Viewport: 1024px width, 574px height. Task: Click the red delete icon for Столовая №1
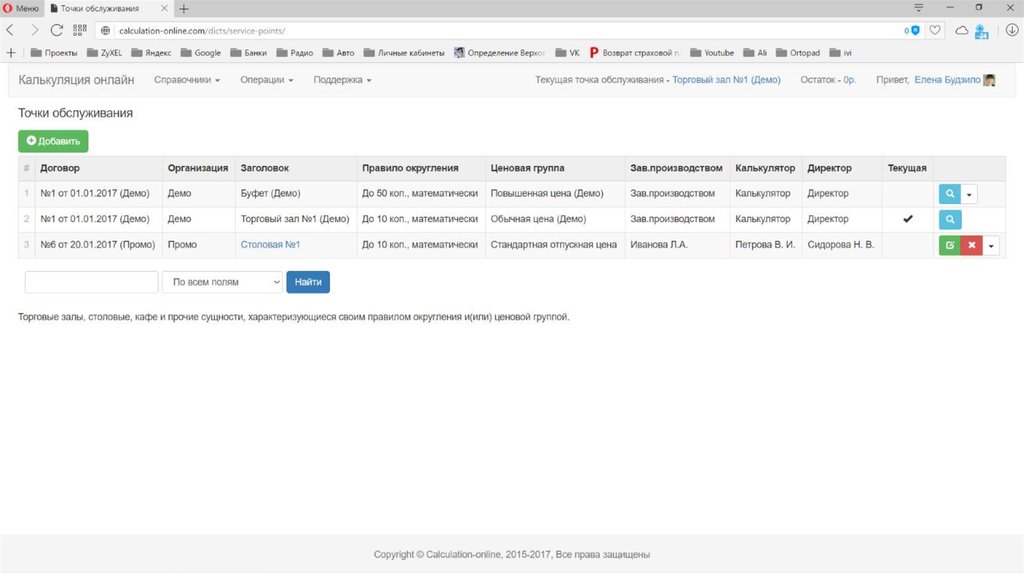(x=971, y=245)
